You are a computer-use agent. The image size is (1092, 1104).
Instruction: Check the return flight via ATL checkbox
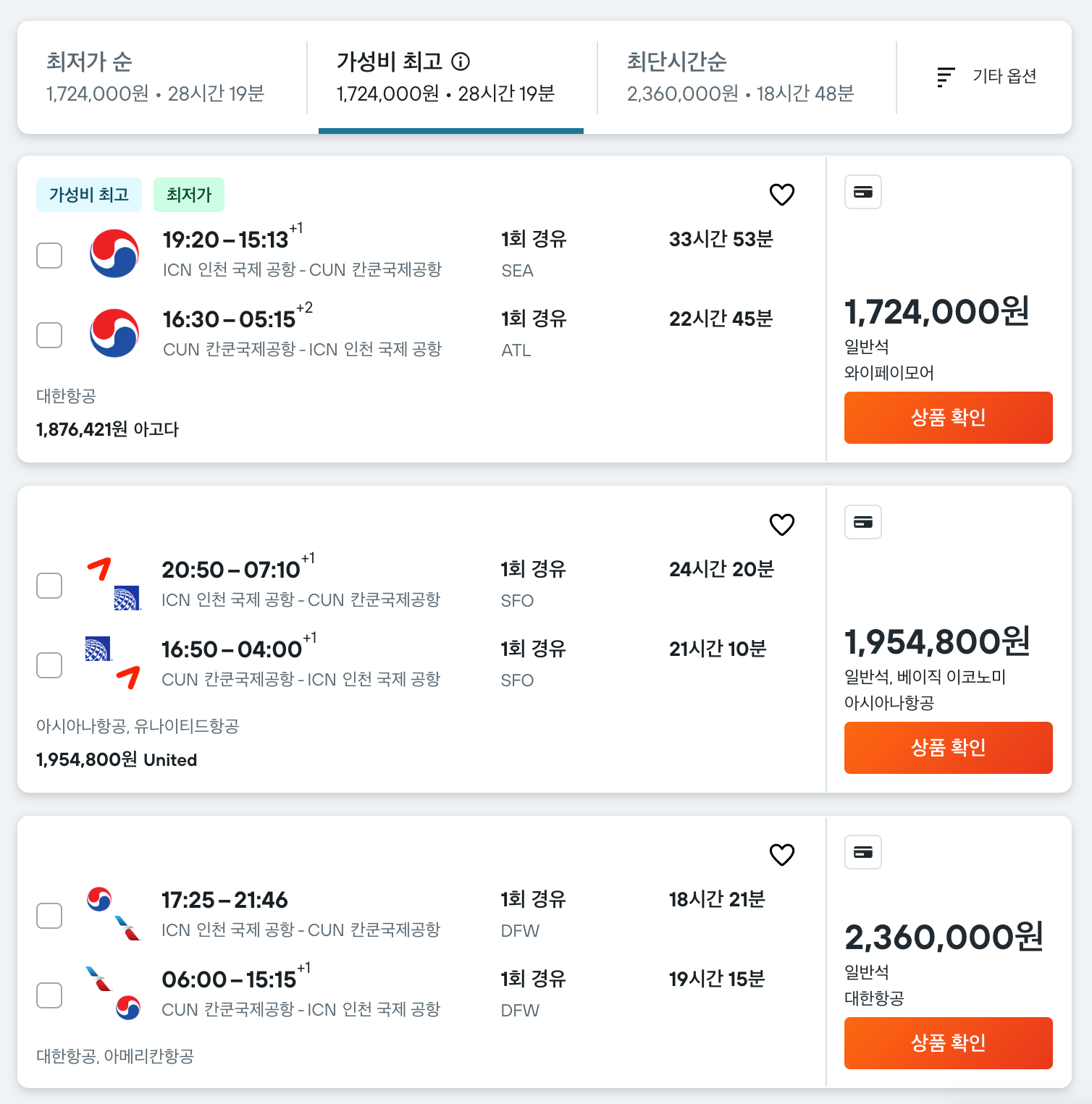(x=49, y=335)
